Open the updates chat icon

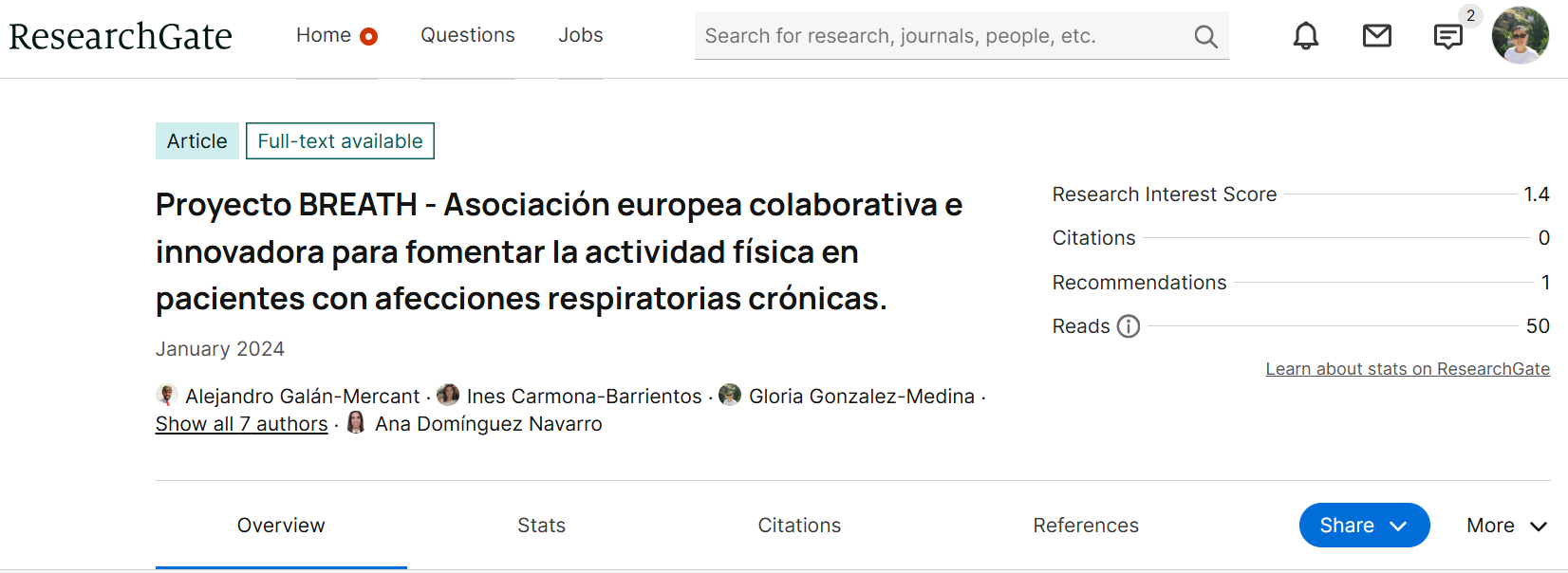coord(1447,37)
